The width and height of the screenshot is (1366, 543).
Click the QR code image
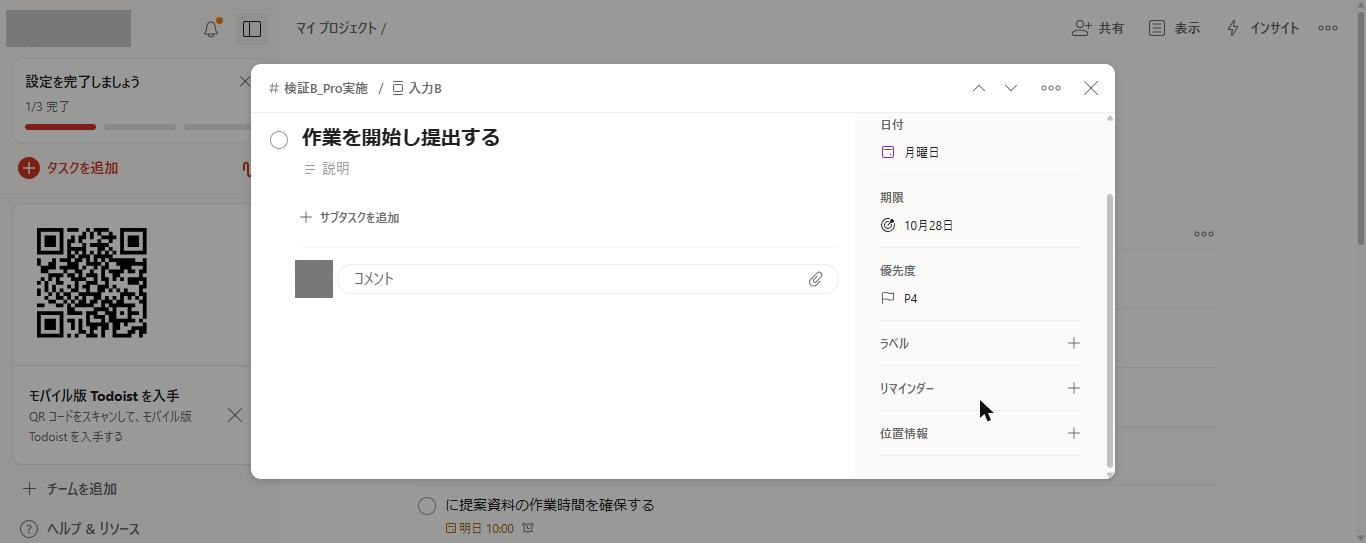coord(92,283)
